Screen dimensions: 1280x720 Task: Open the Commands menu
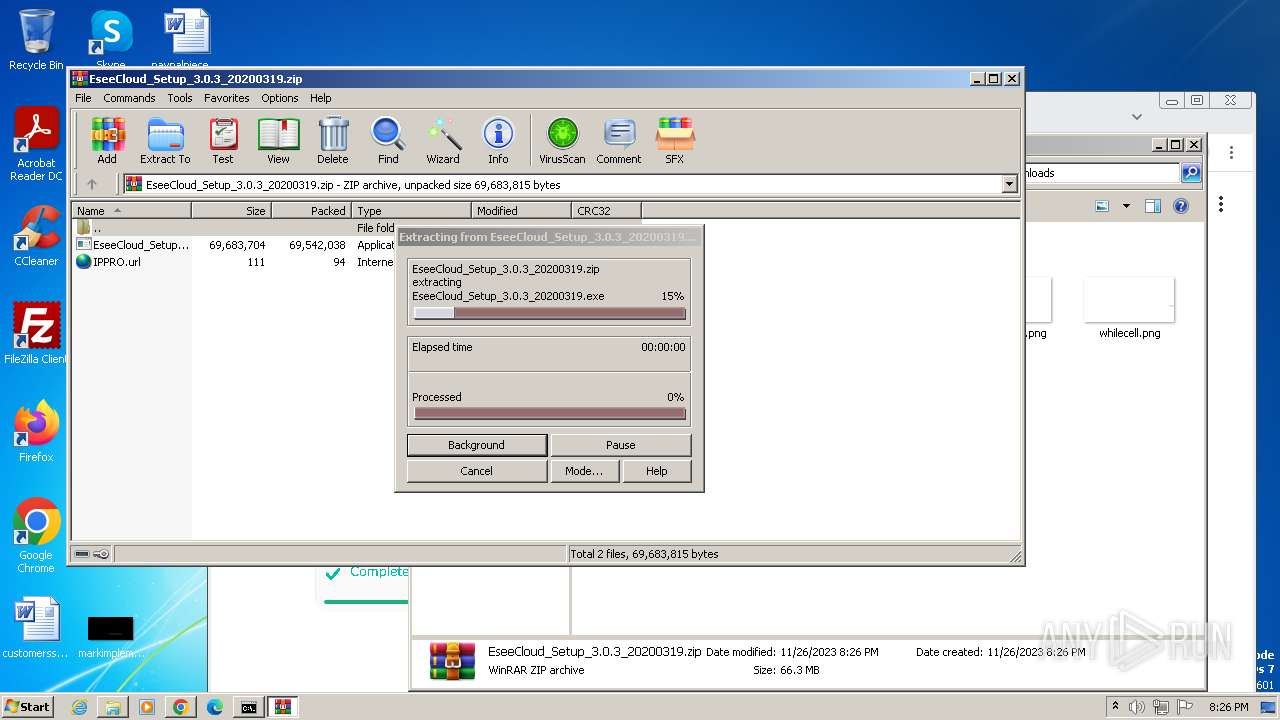coord(129,98)
